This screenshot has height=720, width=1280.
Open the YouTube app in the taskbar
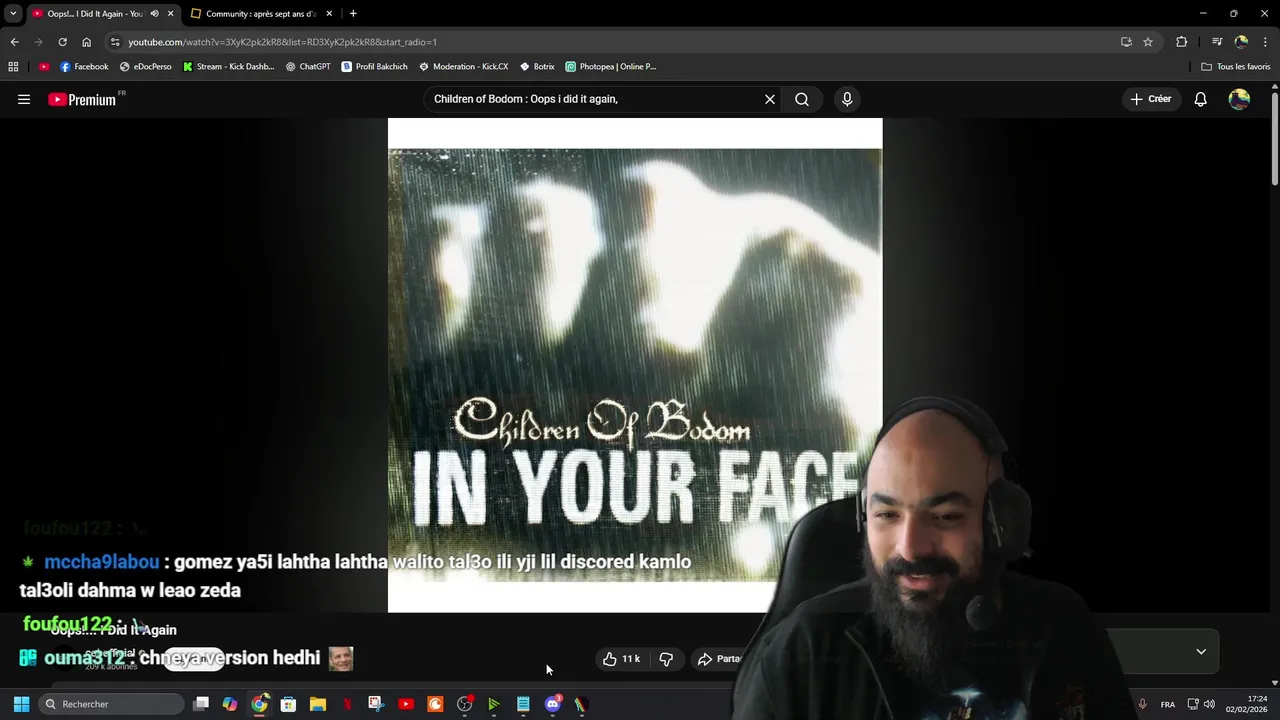click(x=406, y=704)
